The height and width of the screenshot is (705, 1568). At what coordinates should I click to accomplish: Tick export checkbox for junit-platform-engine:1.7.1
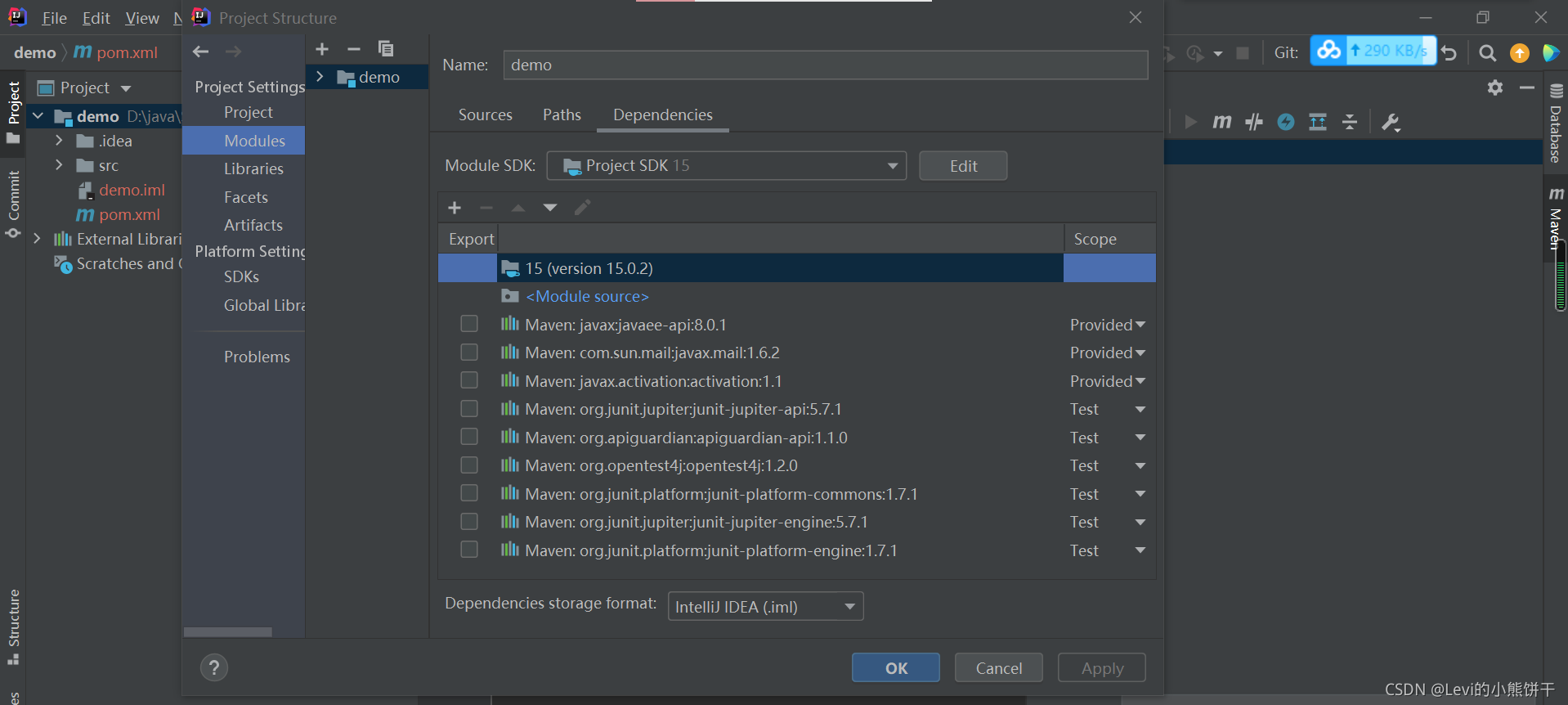(x=469, y=550)
